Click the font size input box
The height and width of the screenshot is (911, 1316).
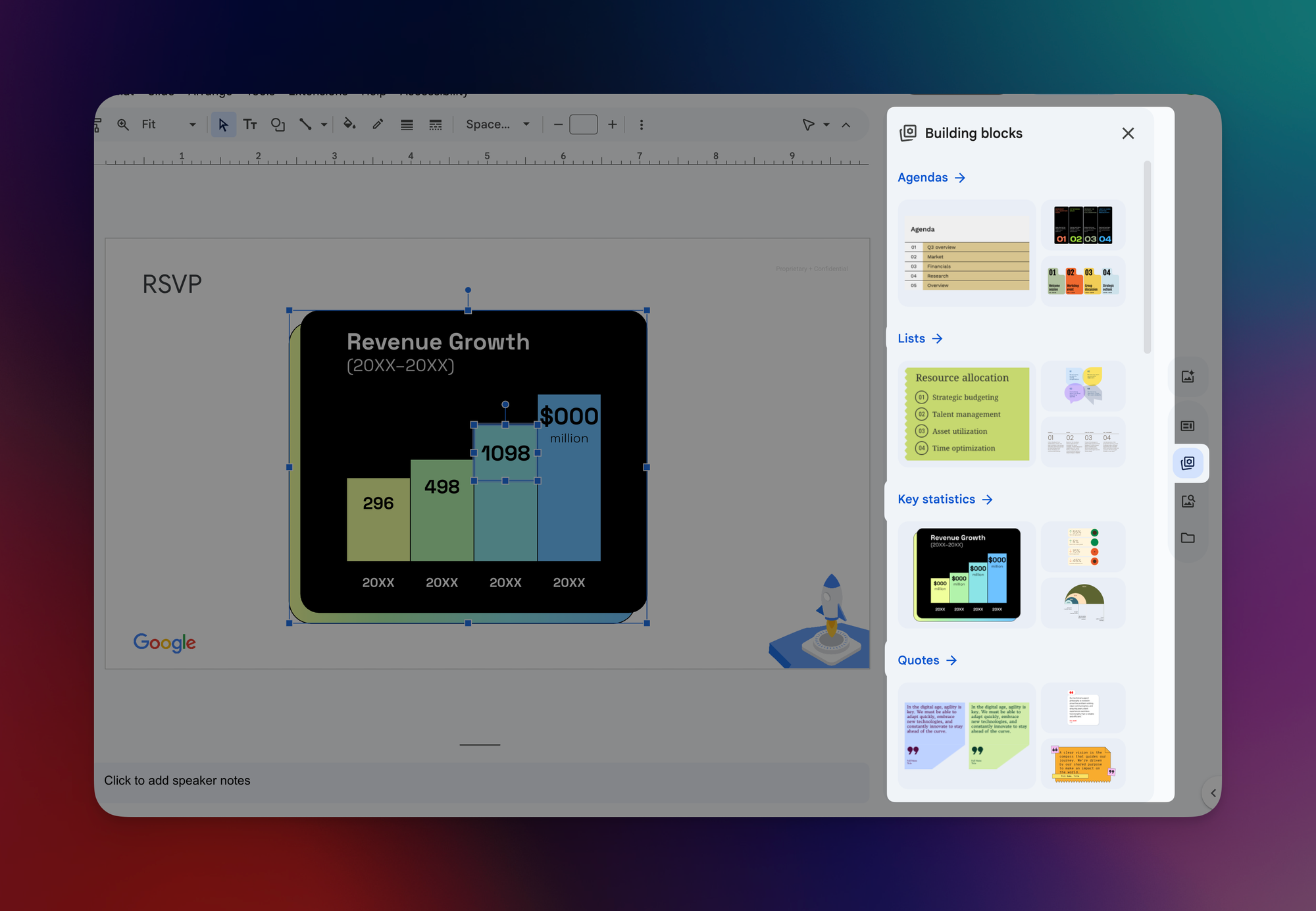click(583, 124)
